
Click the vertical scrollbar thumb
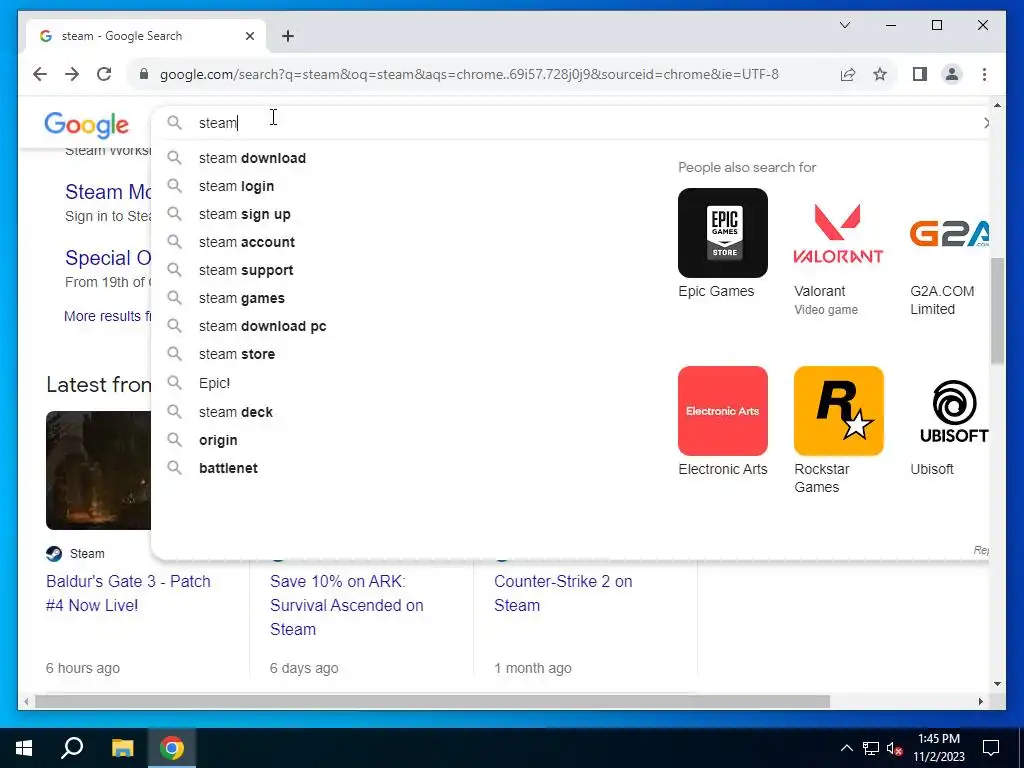997,311
